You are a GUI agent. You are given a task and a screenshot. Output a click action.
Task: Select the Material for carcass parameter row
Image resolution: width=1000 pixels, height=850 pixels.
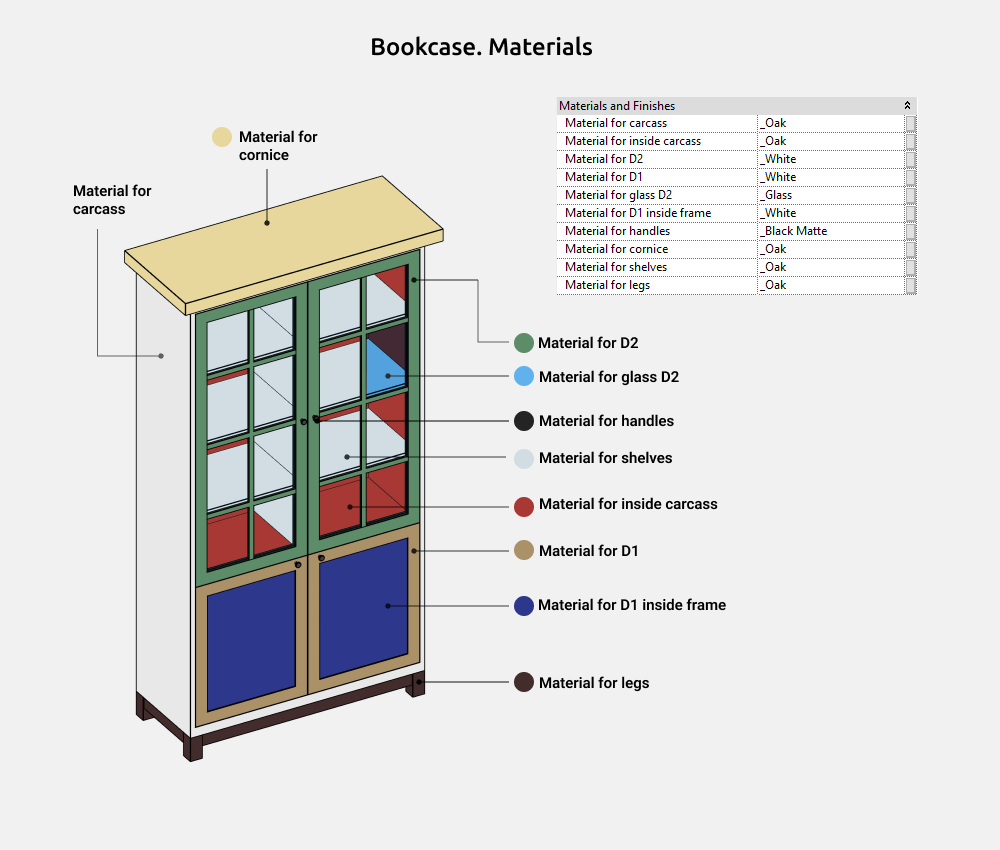click(737, 123)
